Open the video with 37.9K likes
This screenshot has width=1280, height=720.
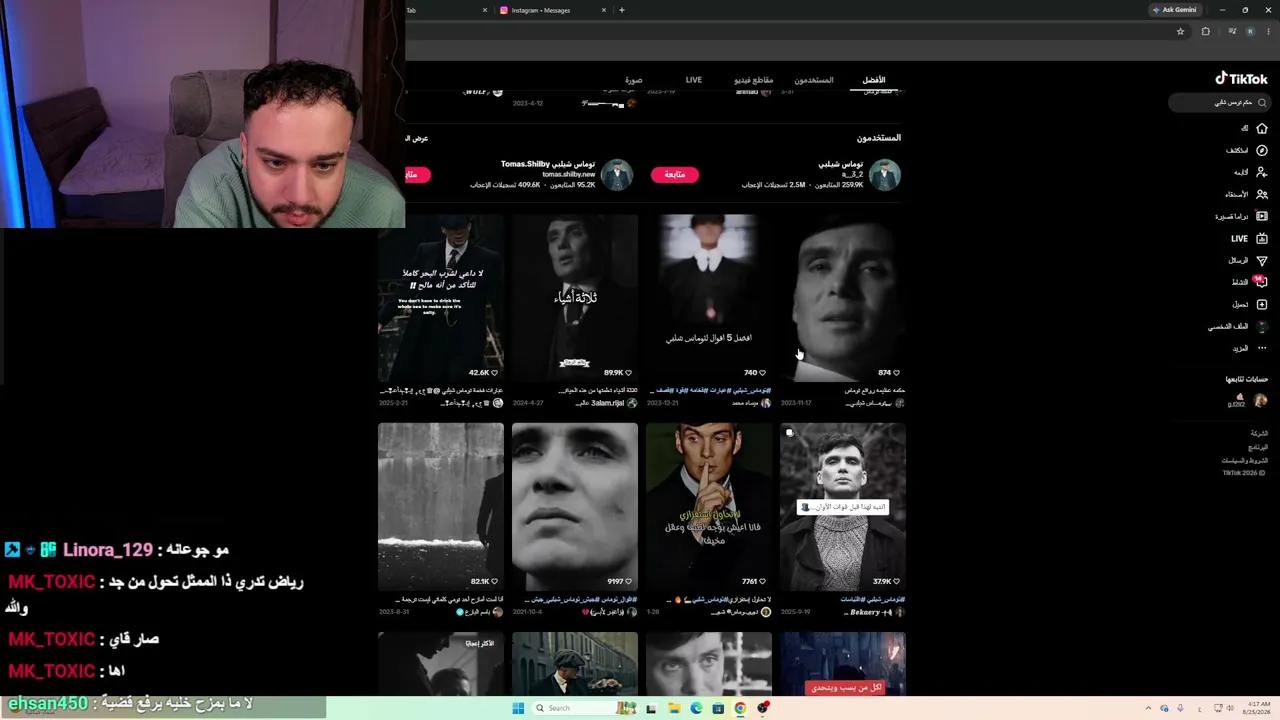click(843, 506)
